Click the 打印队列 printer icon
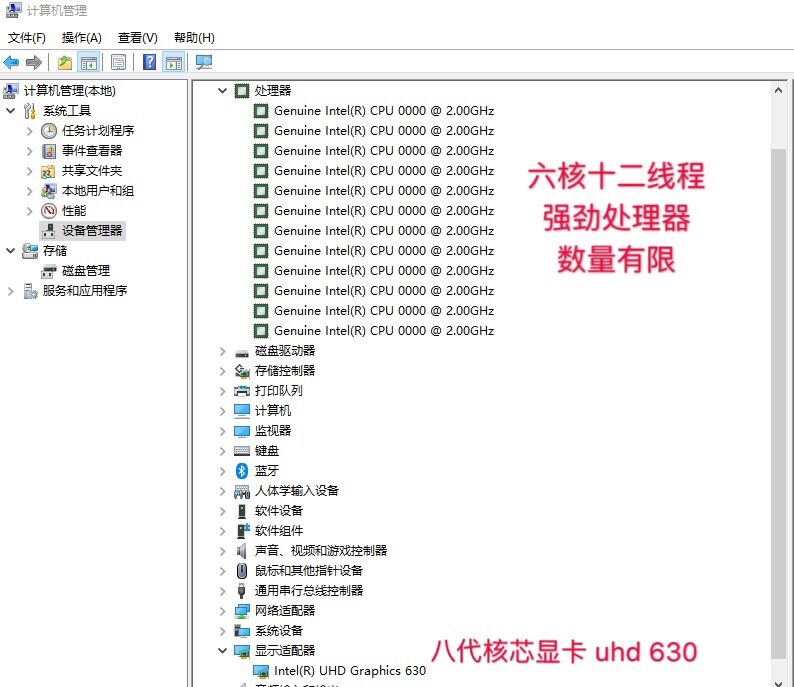 (242, 391)
